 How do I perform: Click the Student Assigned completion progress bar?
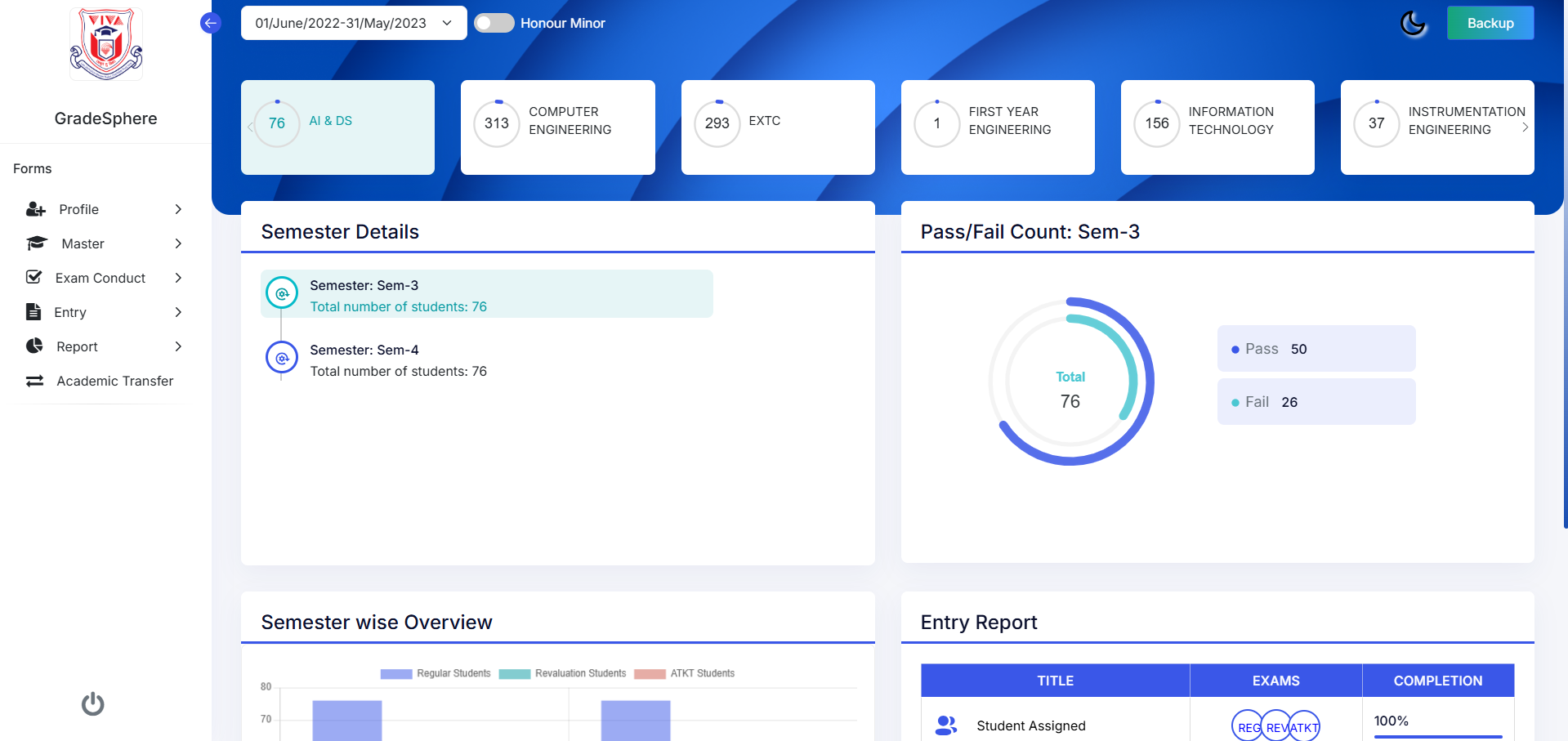(x=1437, y=736)
